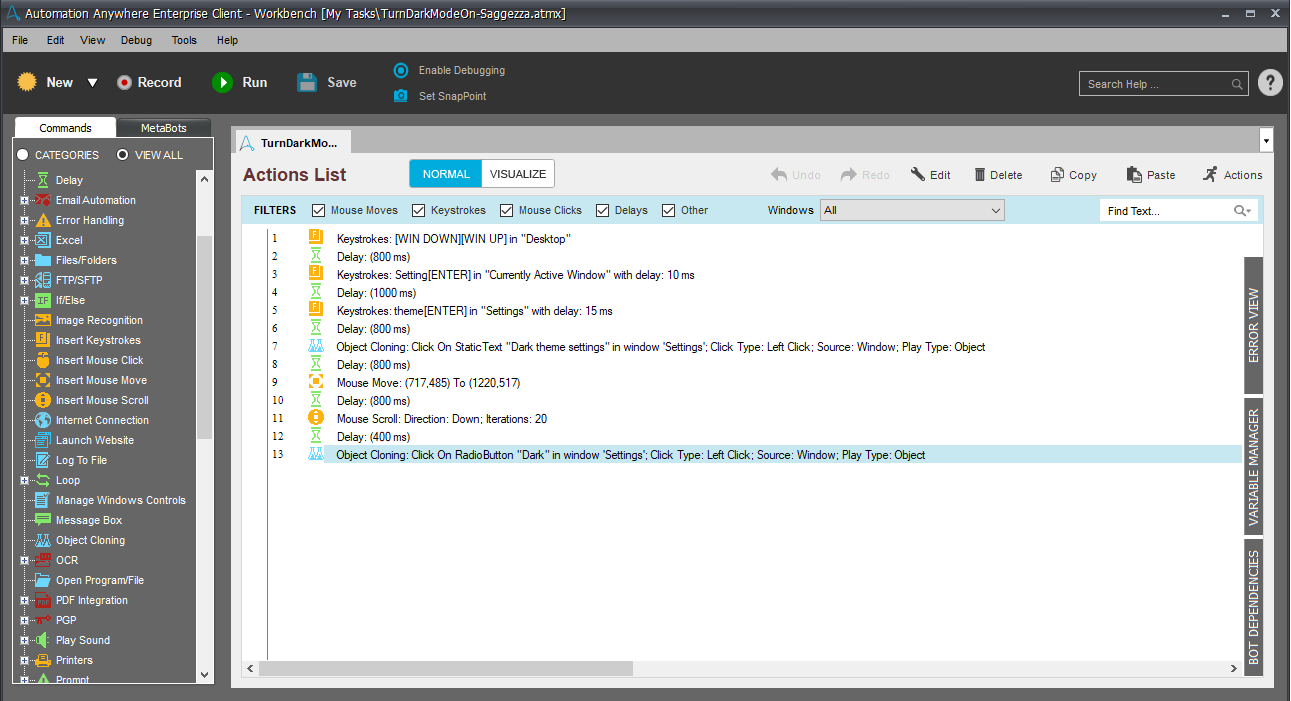The width and height of the screenshot is (1291, 701).
Task: Select the Image Recognition command icon
Action: tap(43, 320)
